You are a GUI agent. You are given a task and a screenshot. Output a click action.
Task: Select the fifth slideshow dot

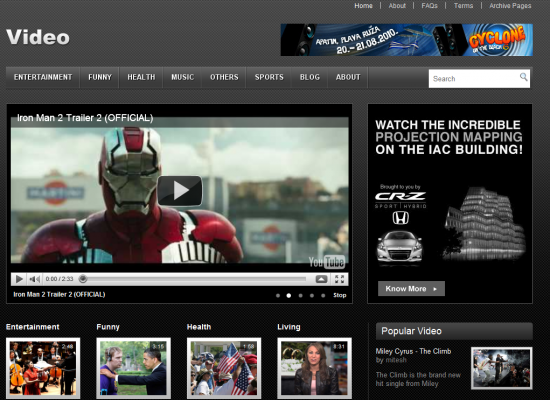323,295
